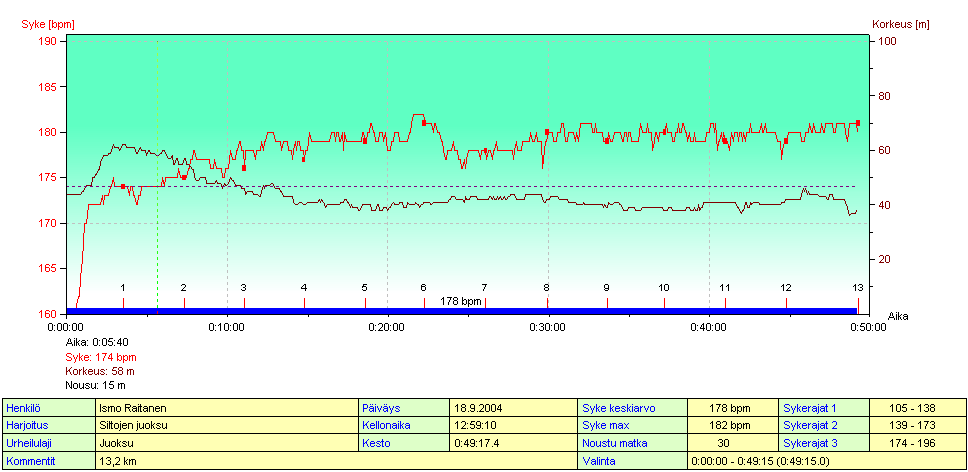968x472 pixels.
Task: Click the Syke max value 182 bpm
Action: coord(733,425)
